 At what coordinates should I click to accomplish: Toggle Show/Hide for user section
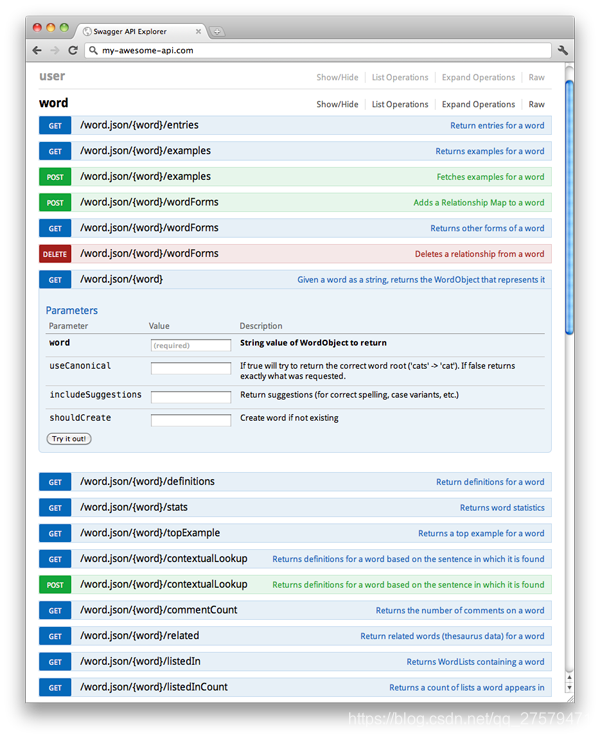click(337, 77)
